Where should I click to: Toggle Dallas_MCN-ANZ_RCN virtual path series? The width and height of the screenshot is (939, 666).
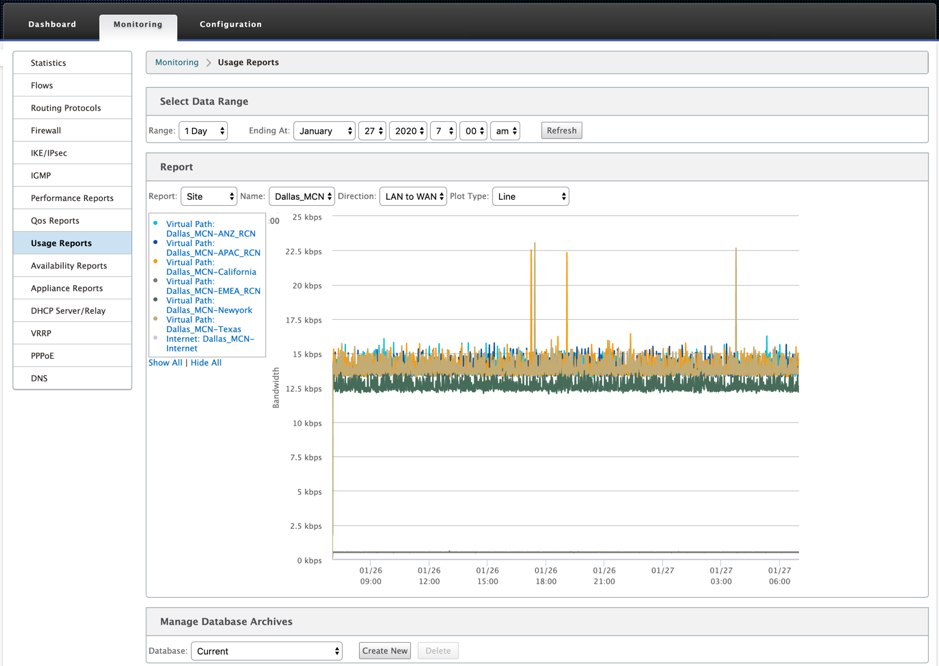[211, 229]
